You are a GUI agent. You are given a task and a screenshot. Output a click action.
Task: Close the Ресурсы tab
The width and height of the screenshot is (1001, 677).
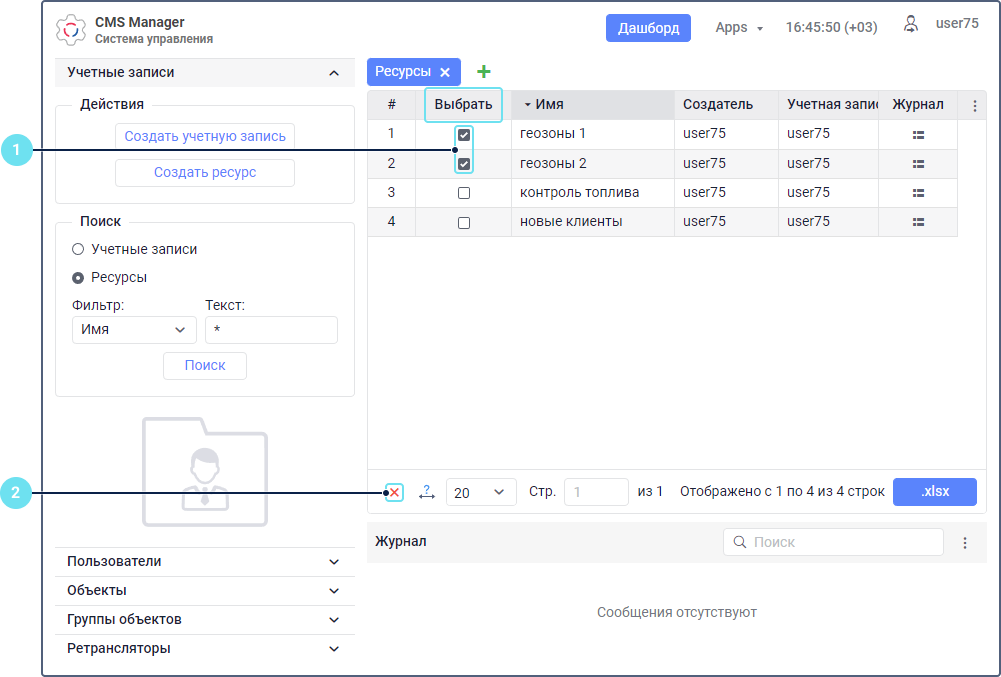[x=445, y=72]
